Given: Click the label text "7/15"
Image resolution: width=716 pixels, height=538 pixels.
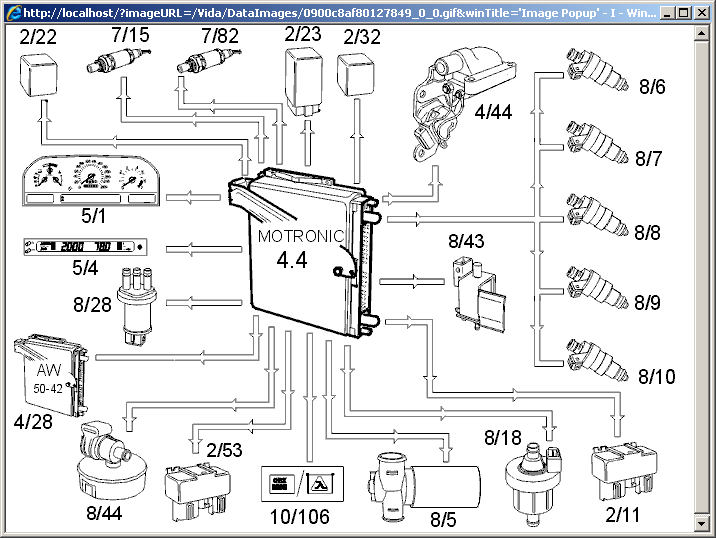Looking at the screenshot, I should click(x=131, y=35).
